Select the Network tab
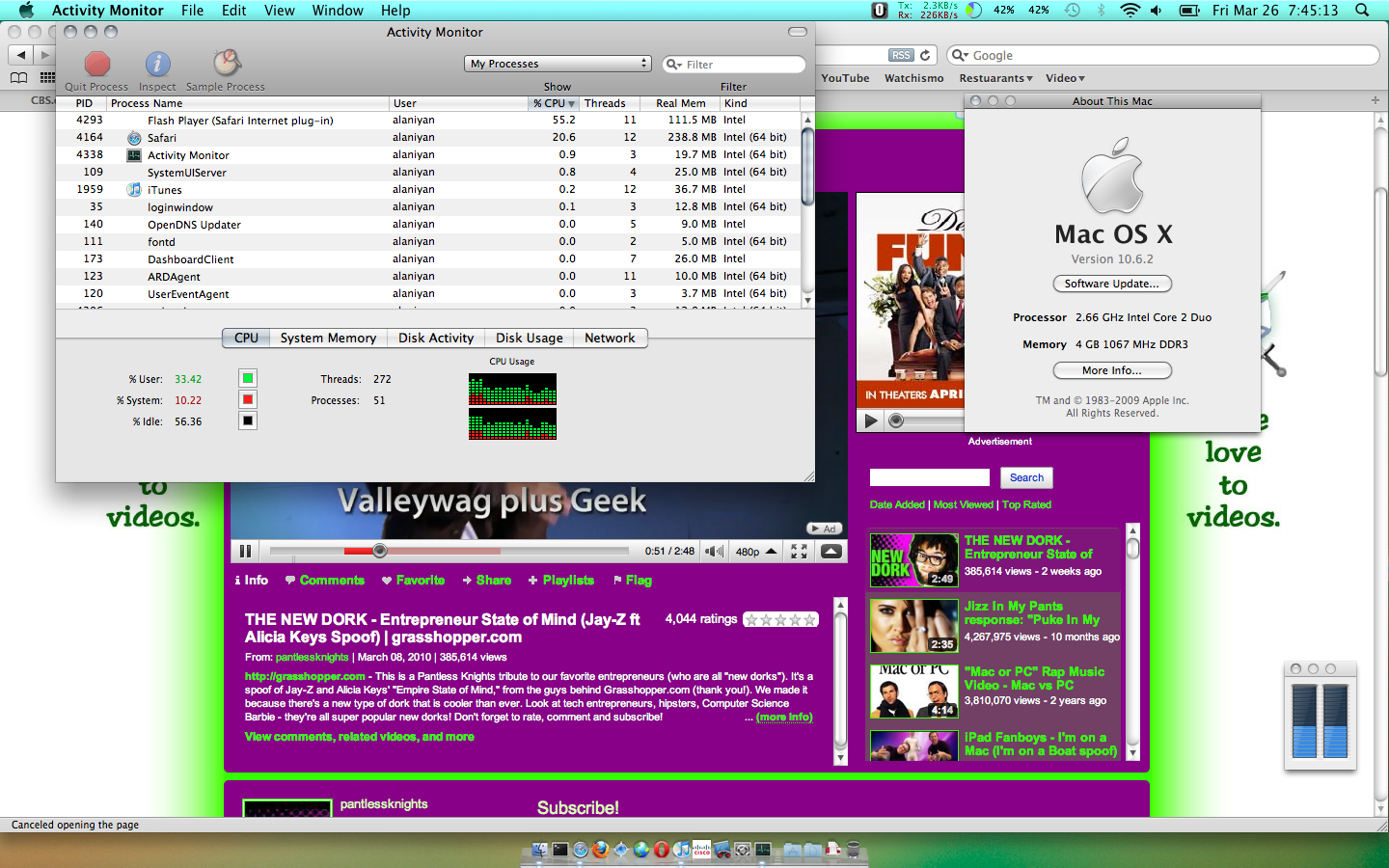The image size is (1389, 868). pyautogui.click(x=610, y=338)
